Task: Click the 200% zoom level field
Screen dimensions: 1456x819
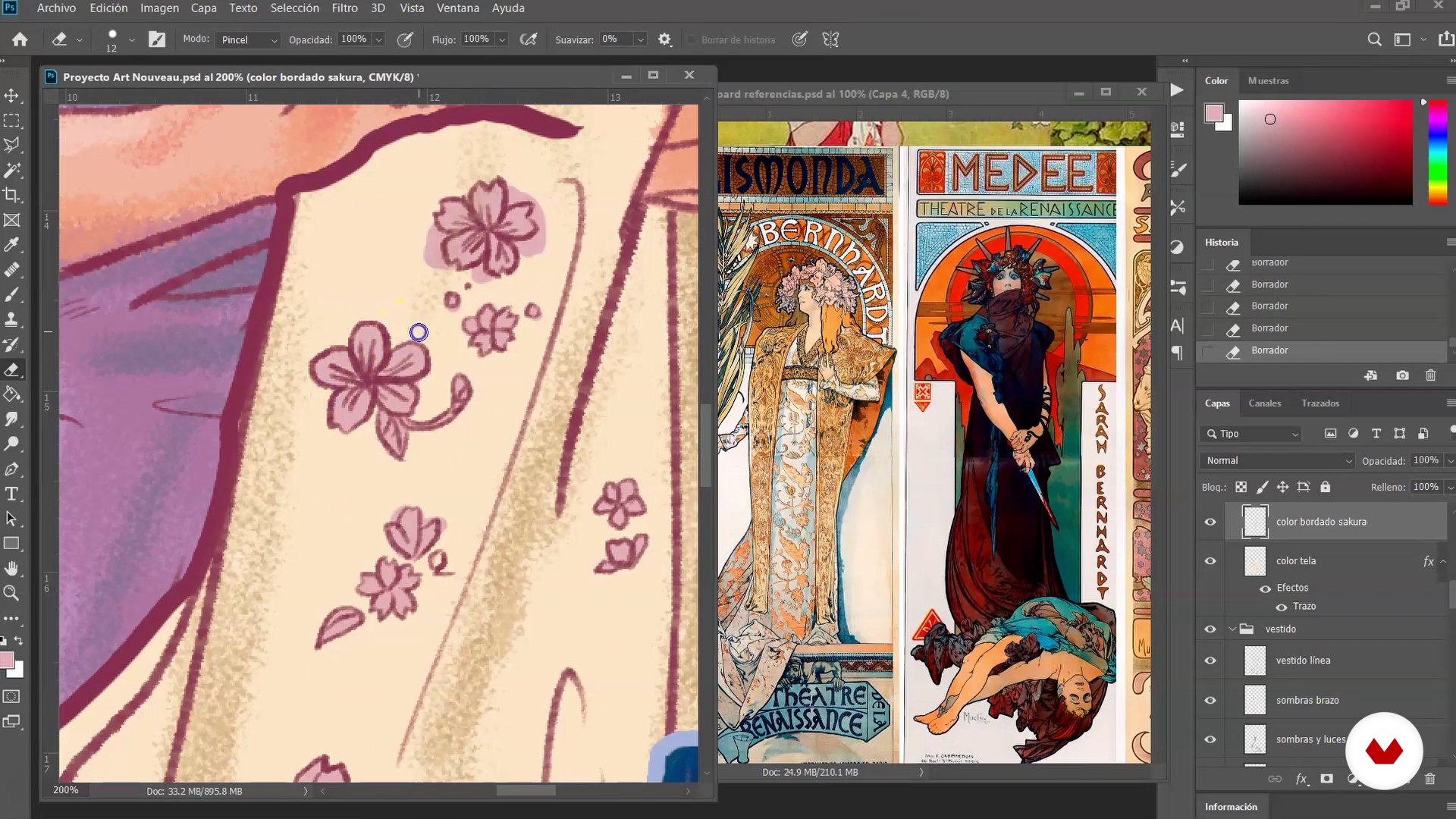Action: [x=66, y=790]
